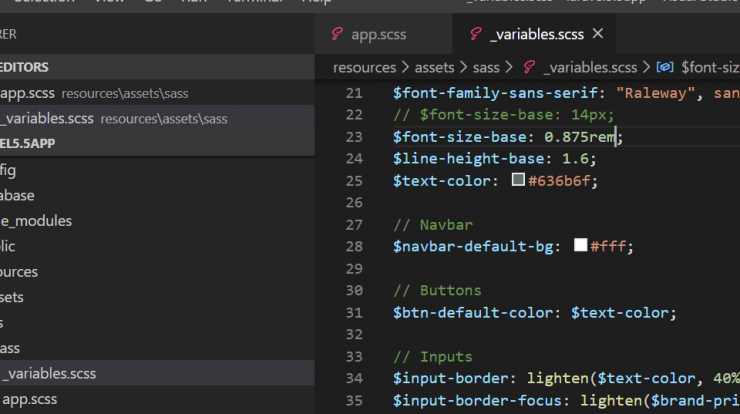The width and height of the screenshot is (740, 414).
Task: Select the _variables.scss editor tab
Action: [x=534, y=34]
